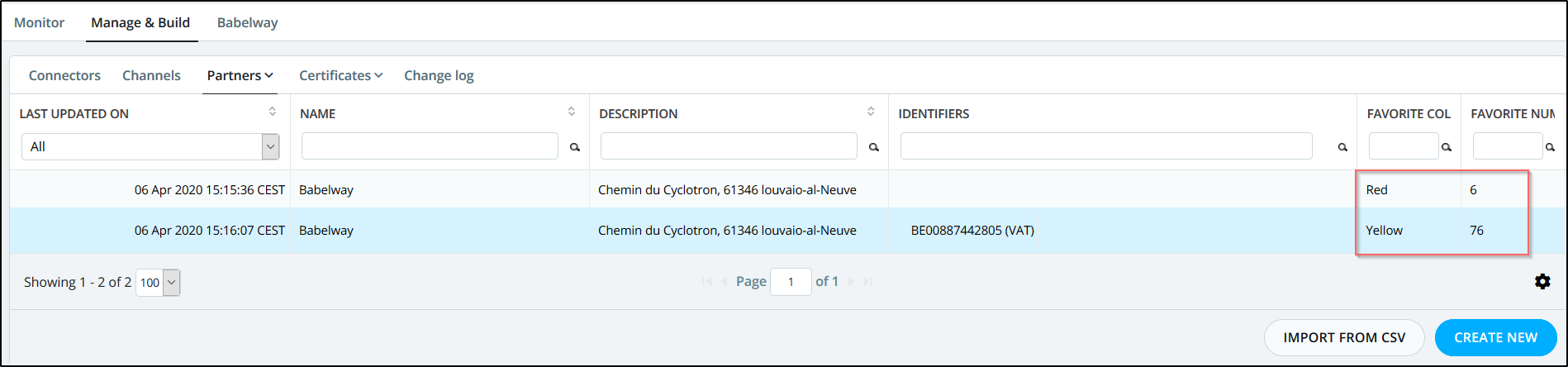Open the Change log tab
Viewport: 1568px width, 367px height.
(439, 75)
